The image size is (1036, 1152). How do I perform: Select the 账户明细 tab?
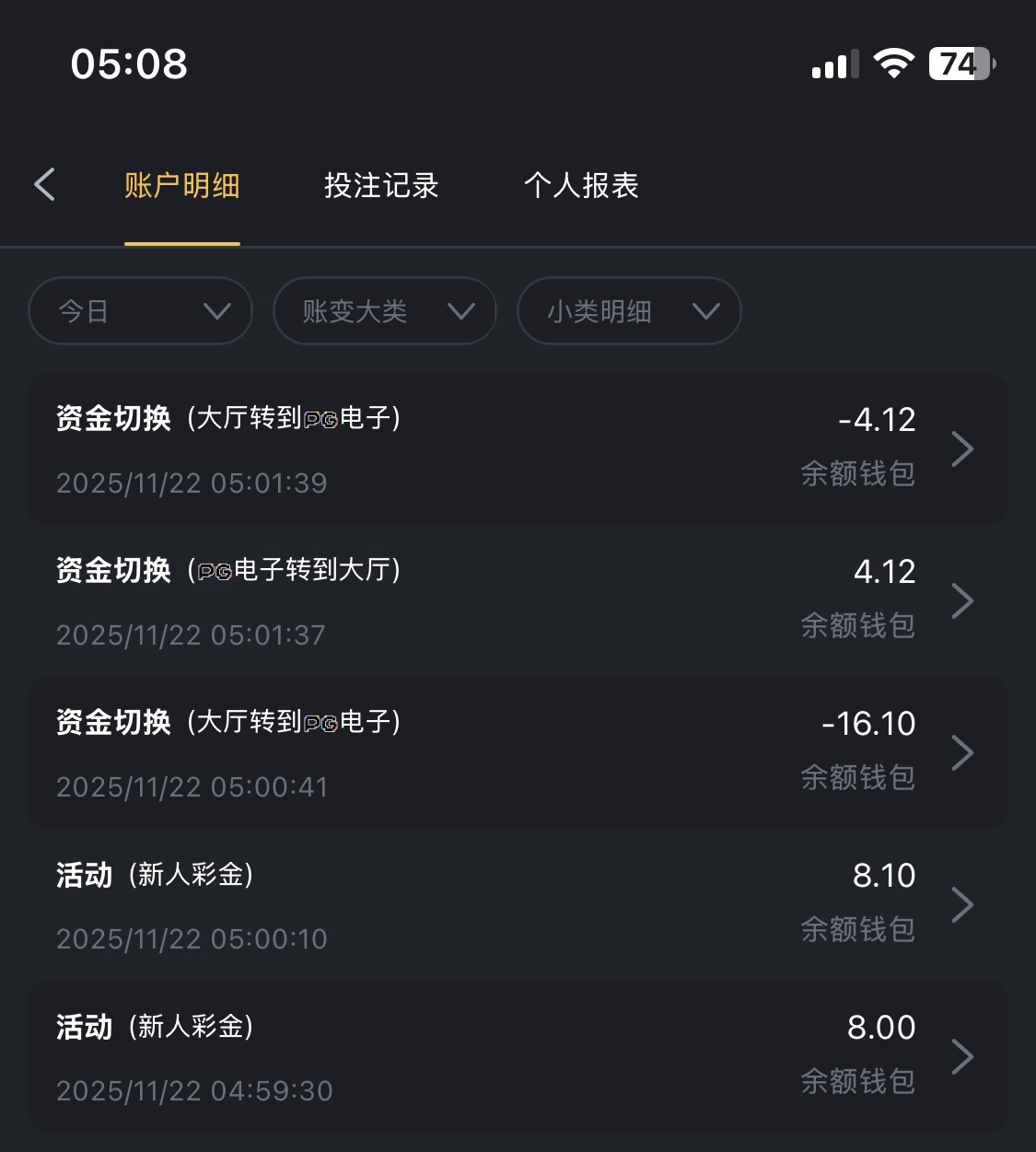point(182,186)
